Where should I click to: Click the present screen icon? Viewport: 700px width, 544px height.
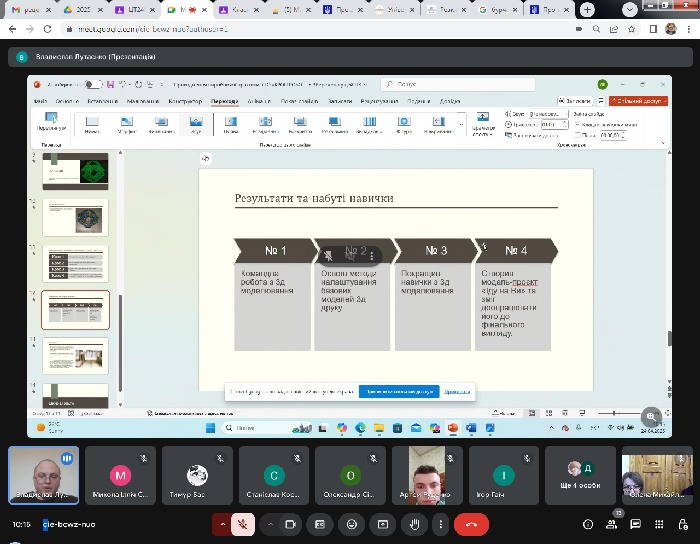click(x=381, y=524)
